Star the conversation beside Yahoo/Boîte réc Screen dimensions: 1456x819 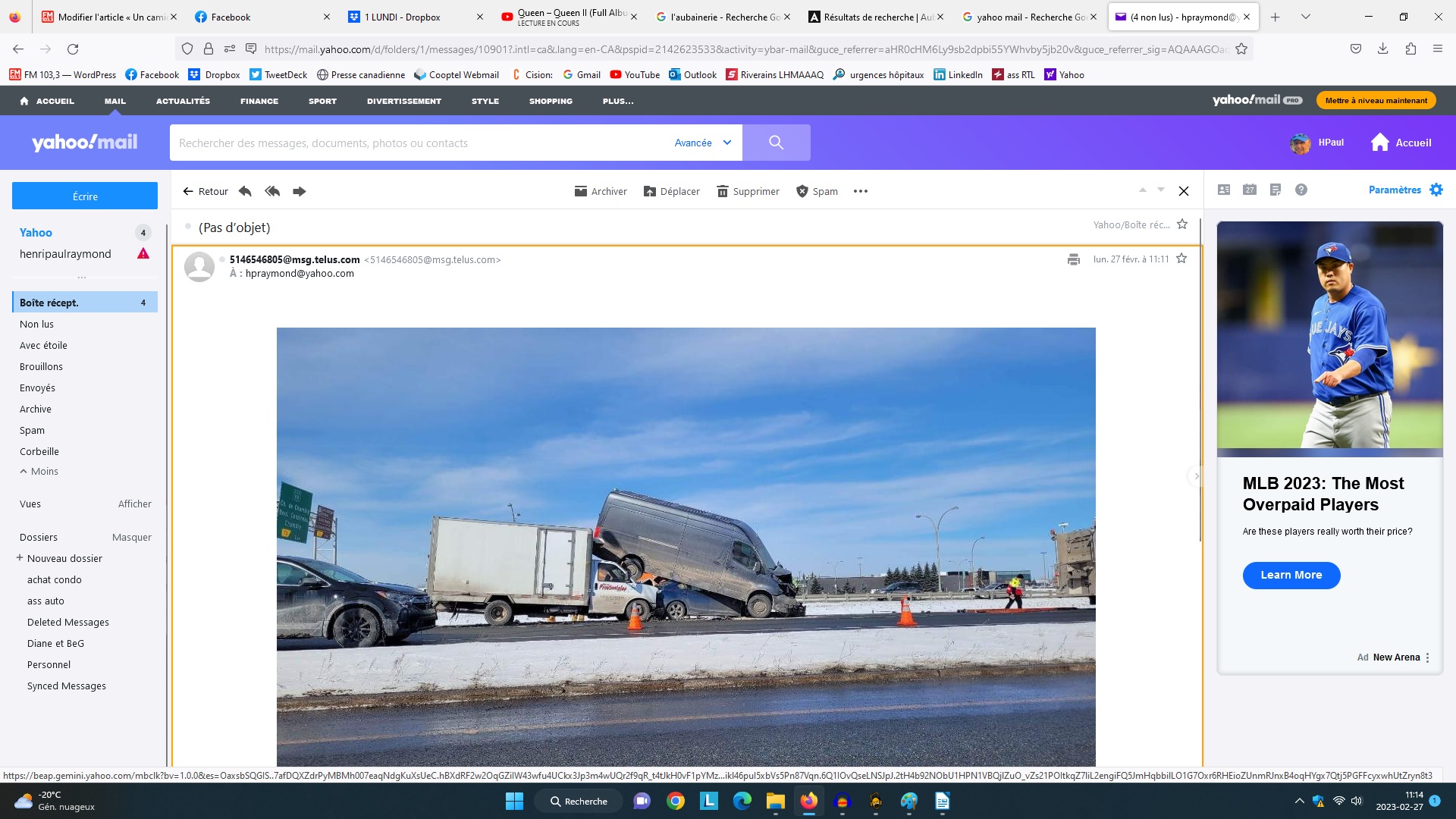(x=1182, y=224)
